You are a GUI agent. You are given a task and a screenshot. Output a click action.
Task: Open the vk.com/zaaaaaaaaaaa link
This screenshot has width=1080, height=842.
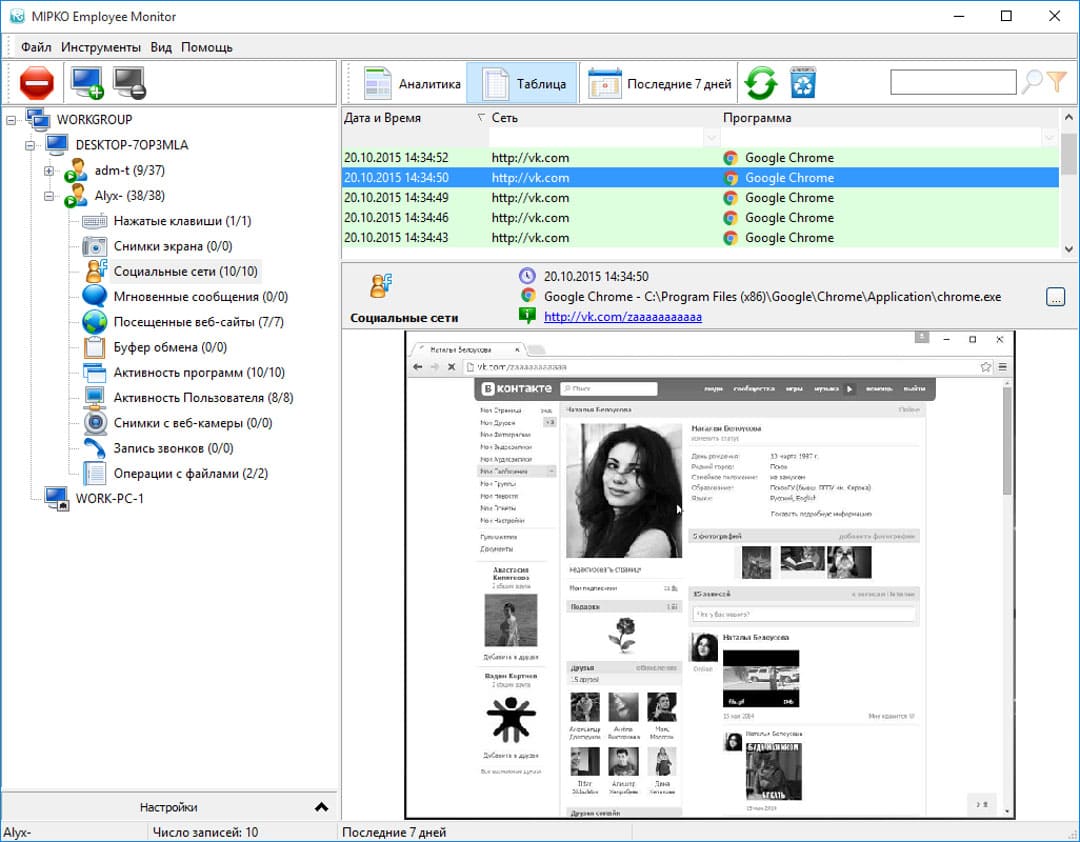tap(622, 317)
